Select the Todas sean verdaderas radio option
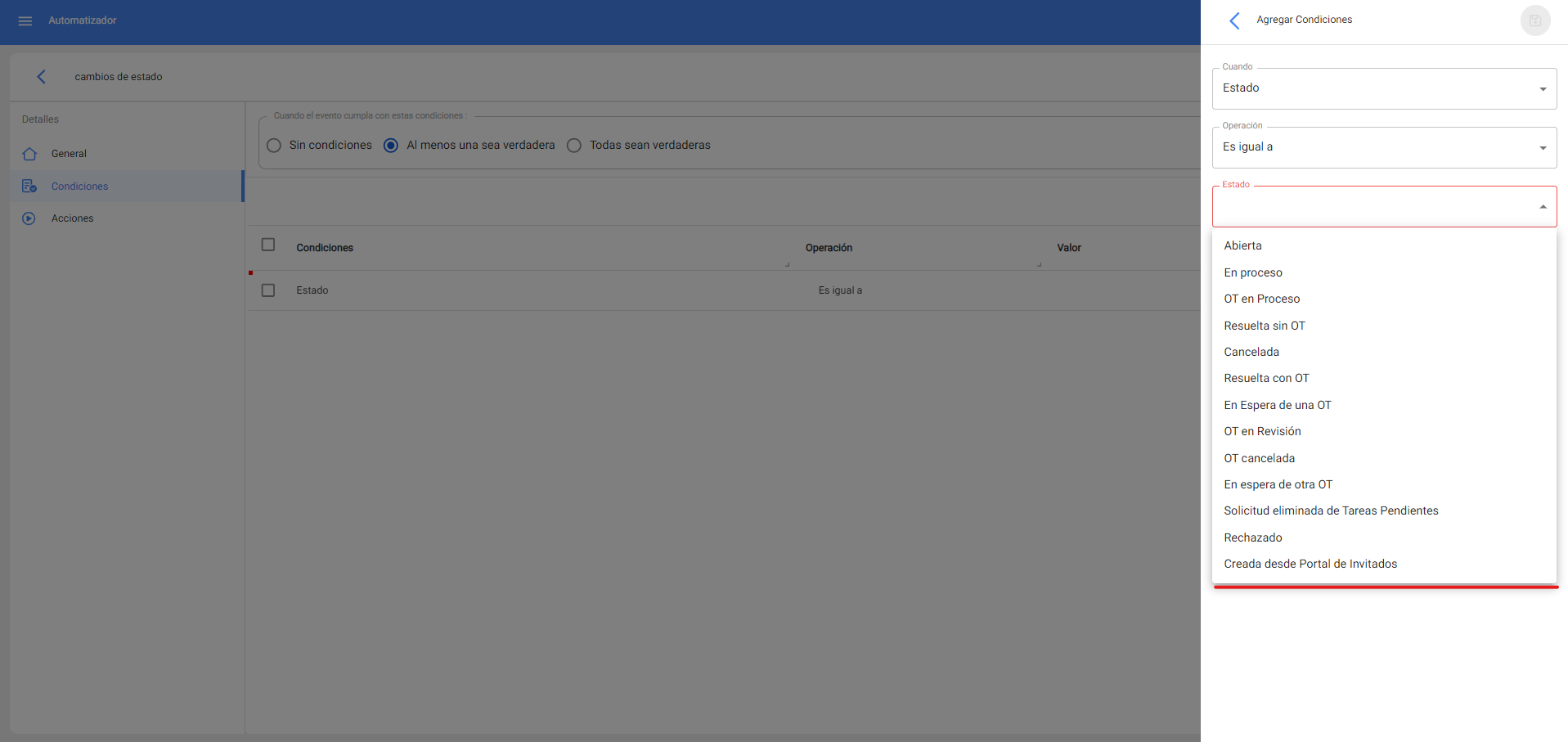This screenshot has width=1568, height=742. coord(574,146)
